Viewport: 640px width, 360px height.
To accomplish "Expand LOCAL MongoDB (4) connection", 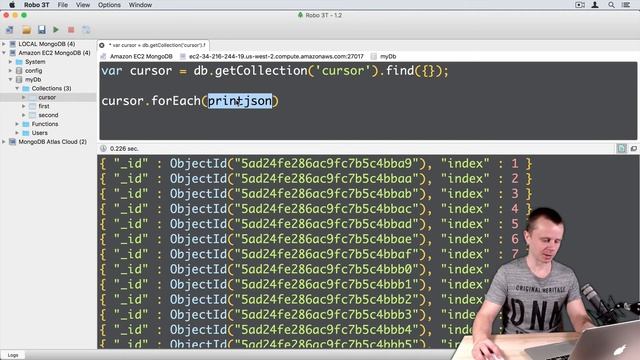I will (4, 44).
